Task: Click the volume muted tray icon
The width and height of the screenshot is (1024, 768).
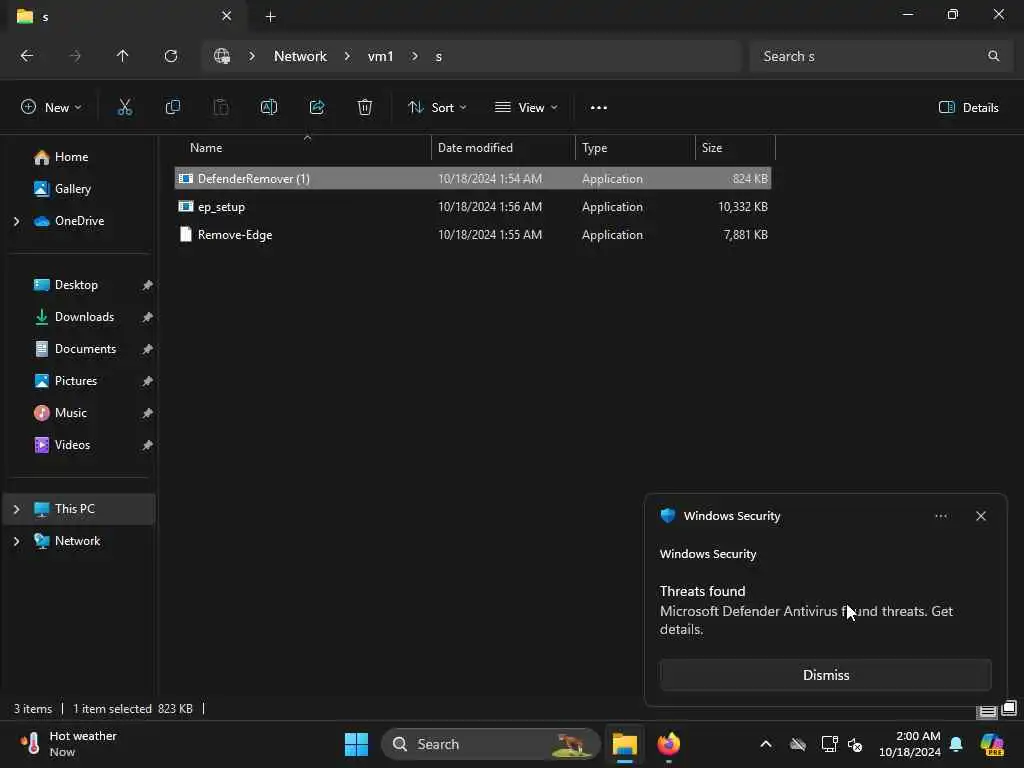Action: coord(855,744)
